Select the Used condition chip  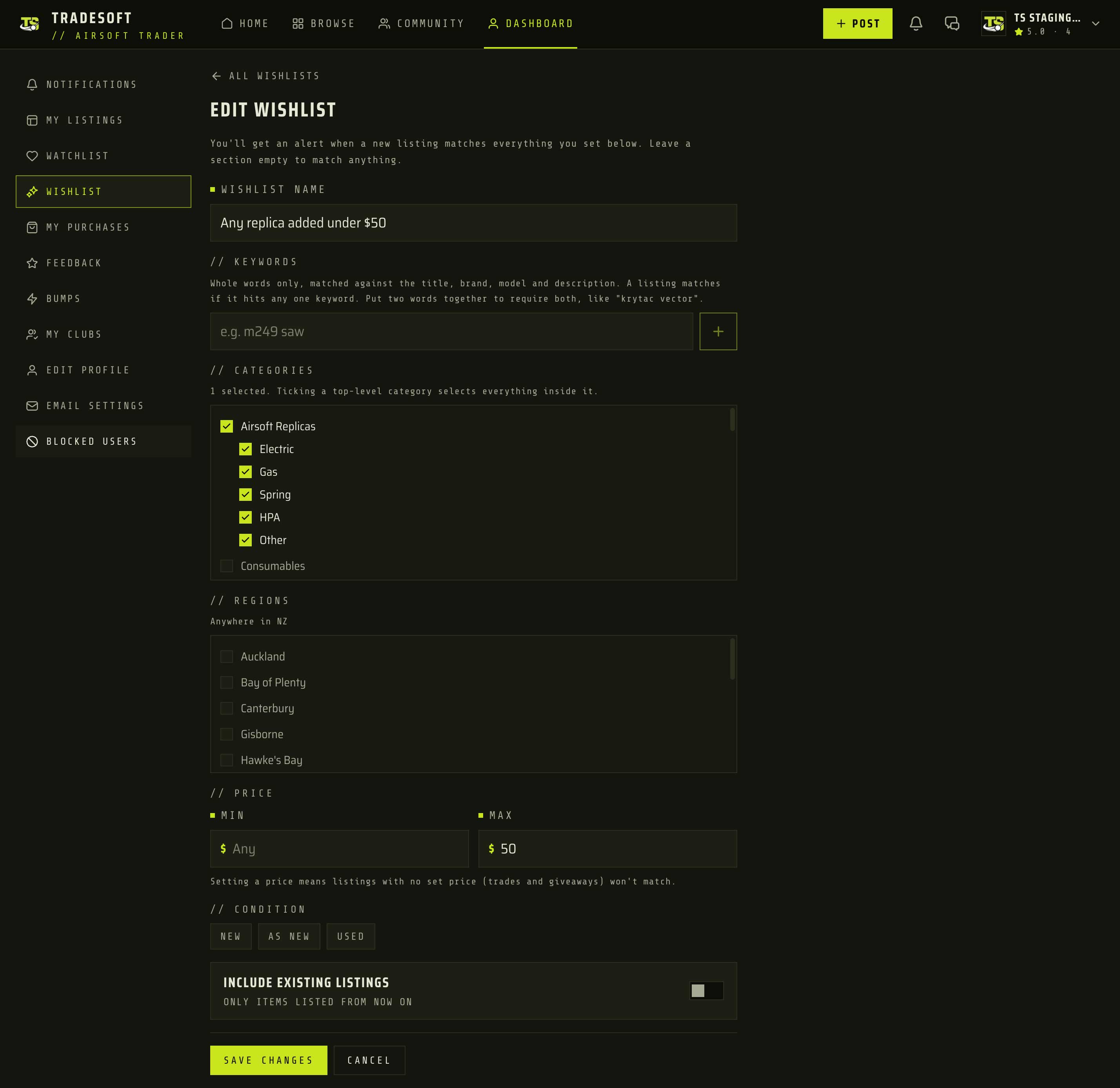coord(351,937)
